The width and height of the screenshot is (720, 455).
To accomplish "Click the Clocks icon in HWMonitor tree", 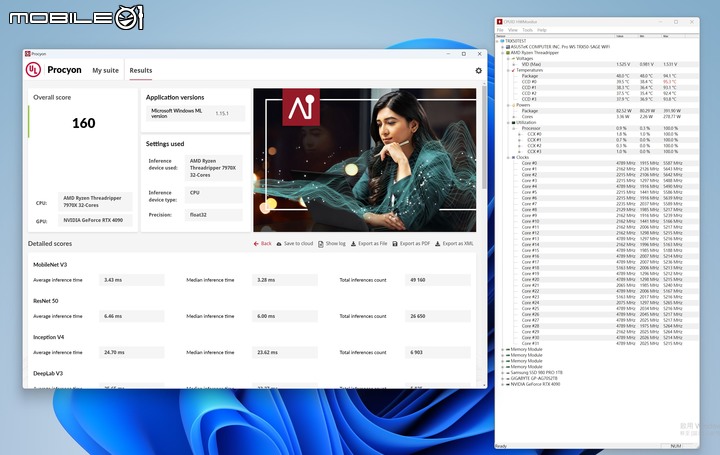I will 513,157.
